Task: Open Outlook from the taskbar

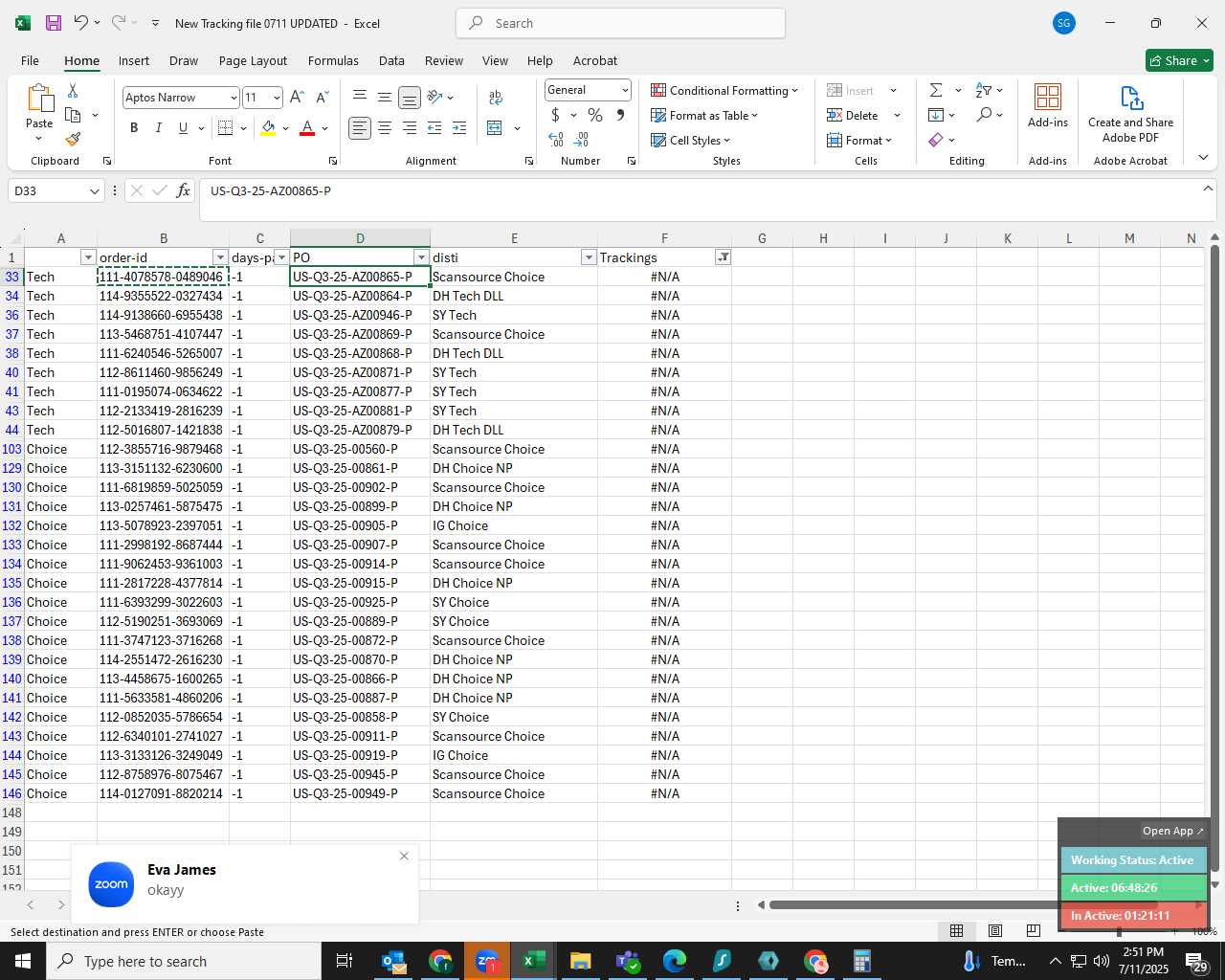Action: coord(393,961)
